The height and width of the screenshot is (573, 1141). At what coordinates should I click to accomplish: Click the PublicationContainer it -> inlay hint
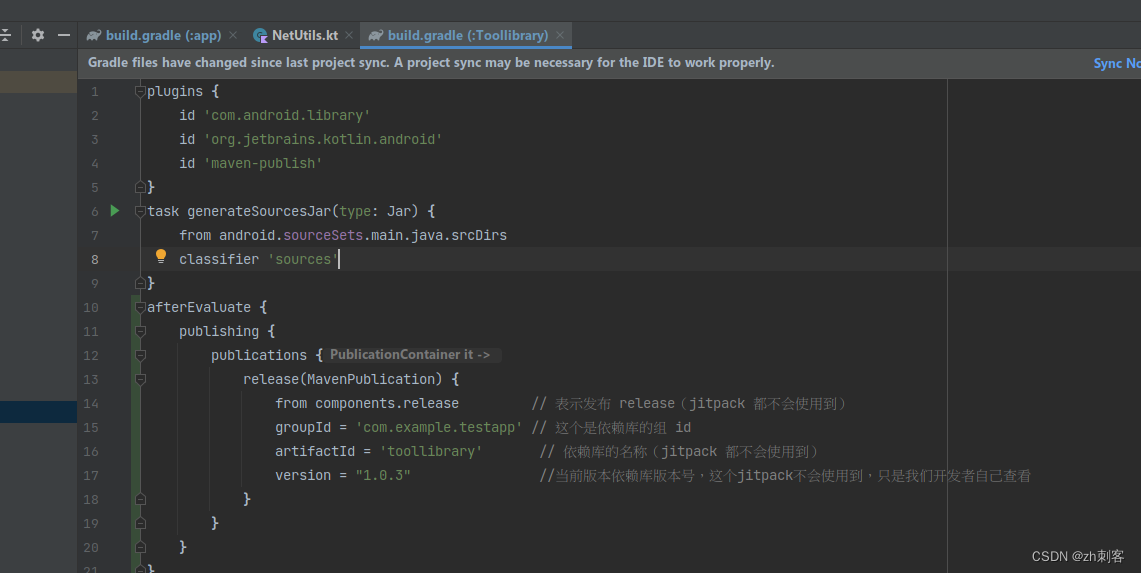(x=410, y=355)
